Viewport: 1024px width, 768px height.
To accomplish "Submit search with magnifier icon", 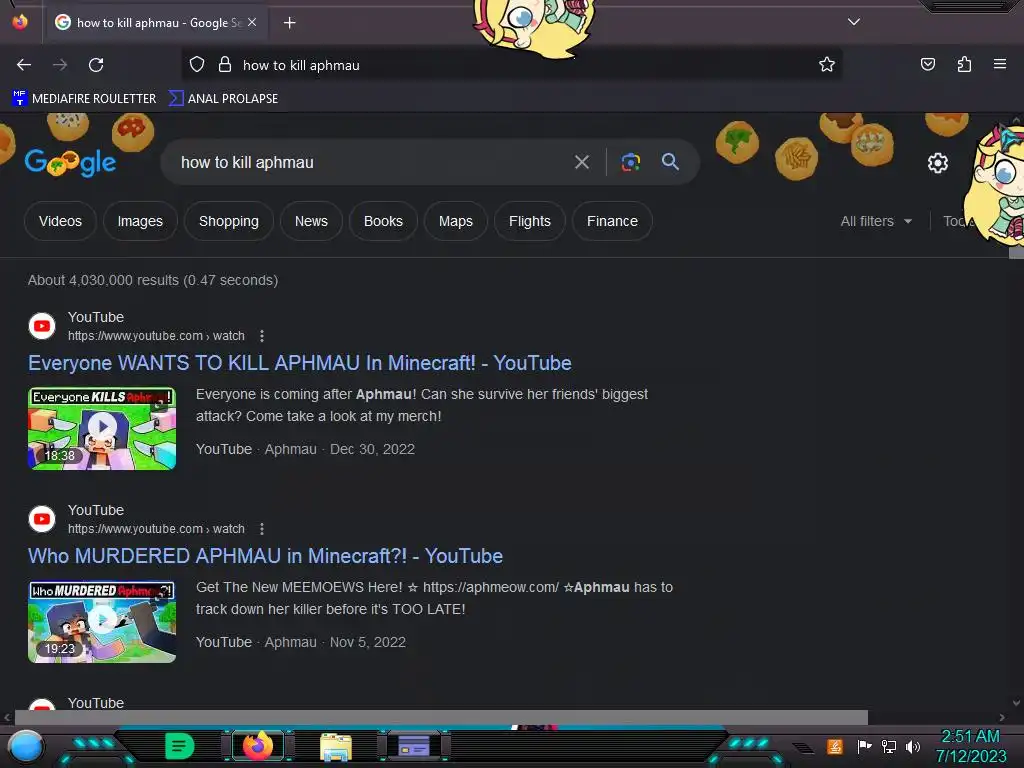I will pos(670,162).
